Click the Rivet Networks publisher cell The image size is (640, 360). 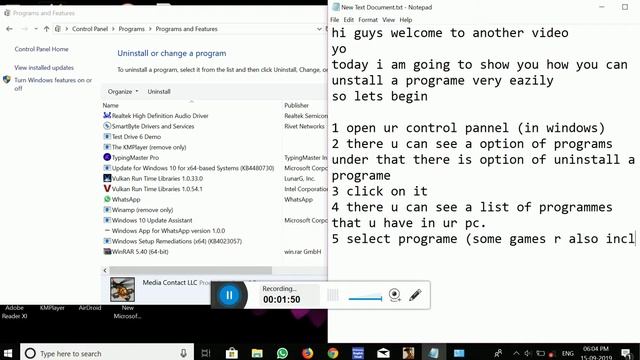304,126
